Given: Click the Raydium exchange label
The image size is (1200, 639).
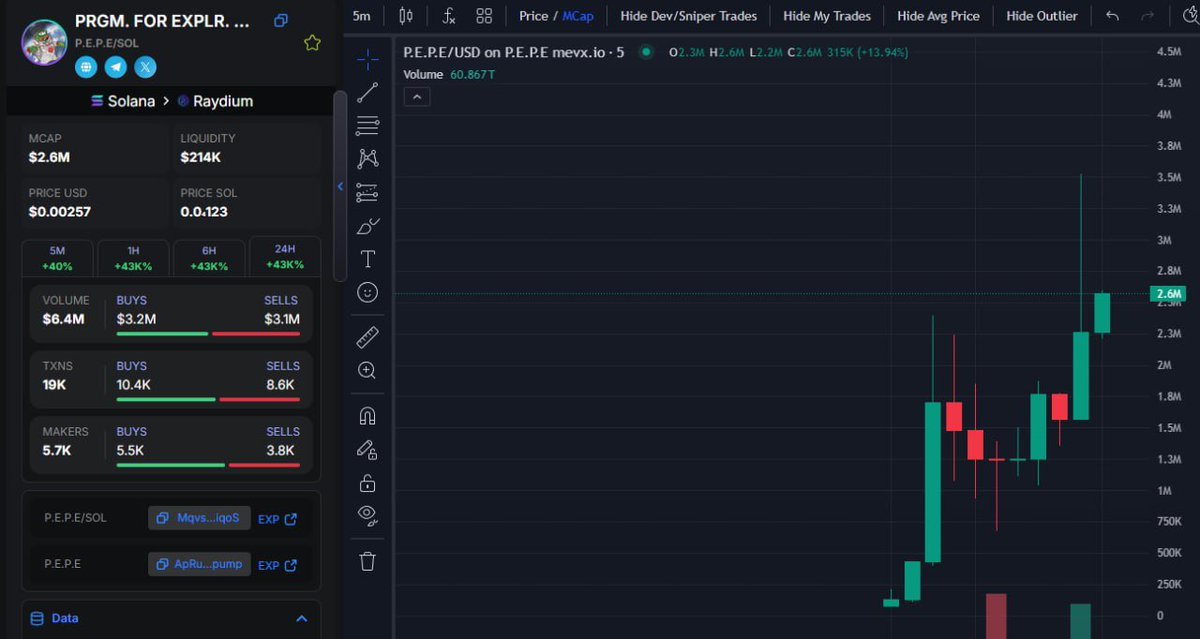Looking at the screenshot, I should 215,101.
